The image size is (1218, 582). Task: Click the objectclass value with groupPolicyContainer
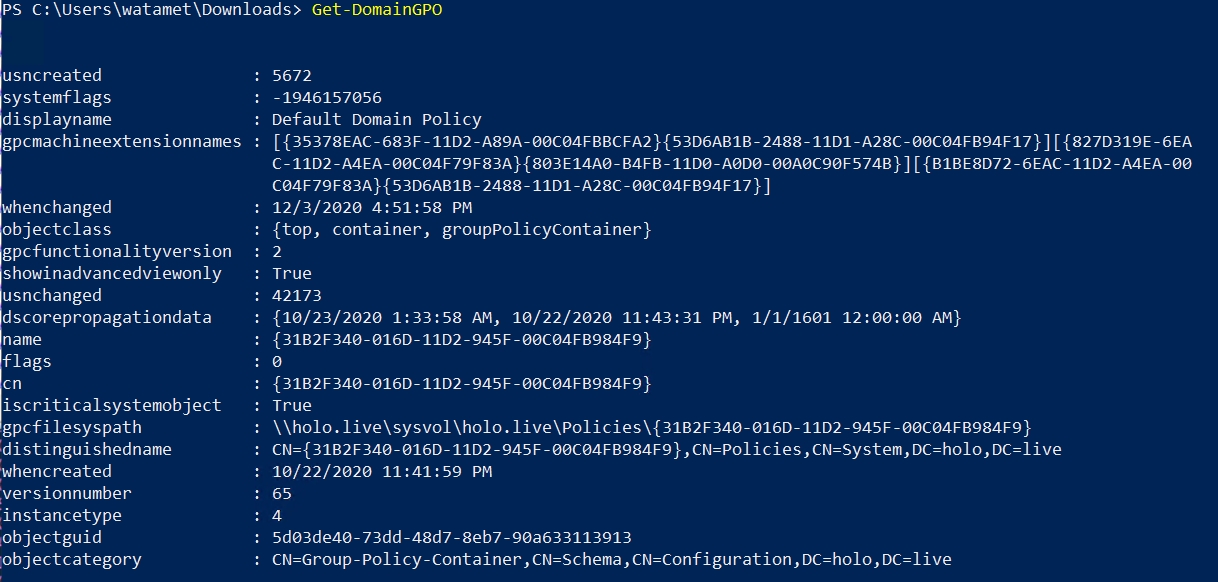(461, 229)
